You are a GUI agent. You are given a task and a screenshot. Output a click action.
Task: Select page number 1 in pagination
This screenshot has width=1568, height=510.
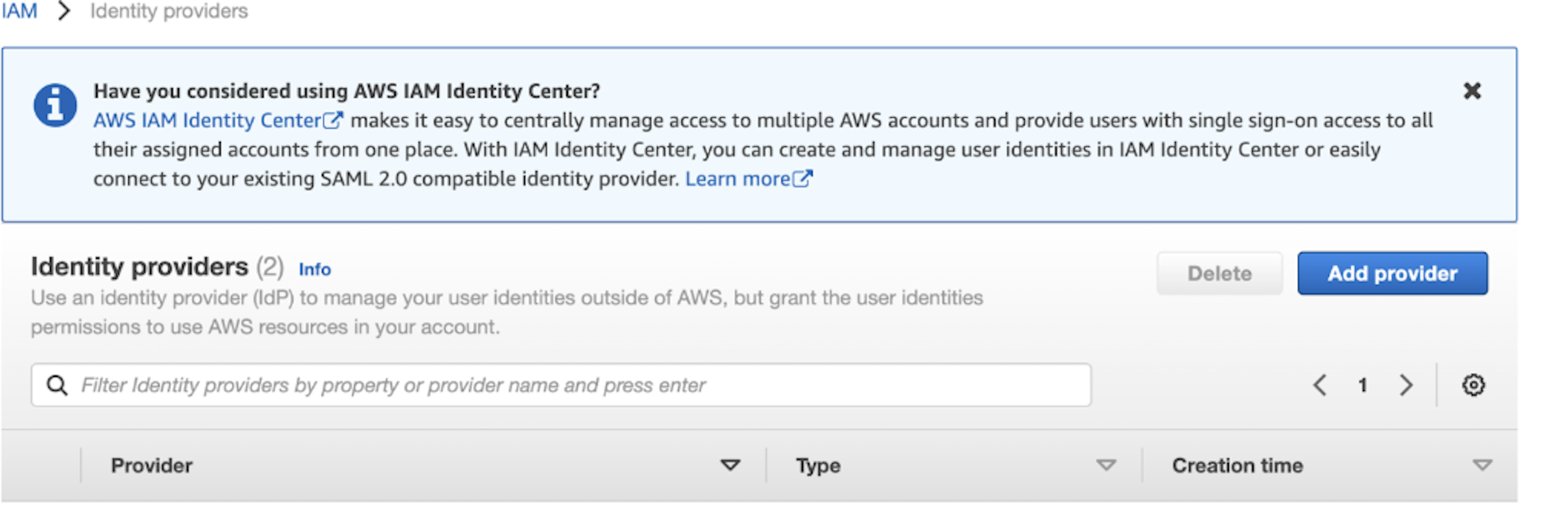[x=1363, y=385]
